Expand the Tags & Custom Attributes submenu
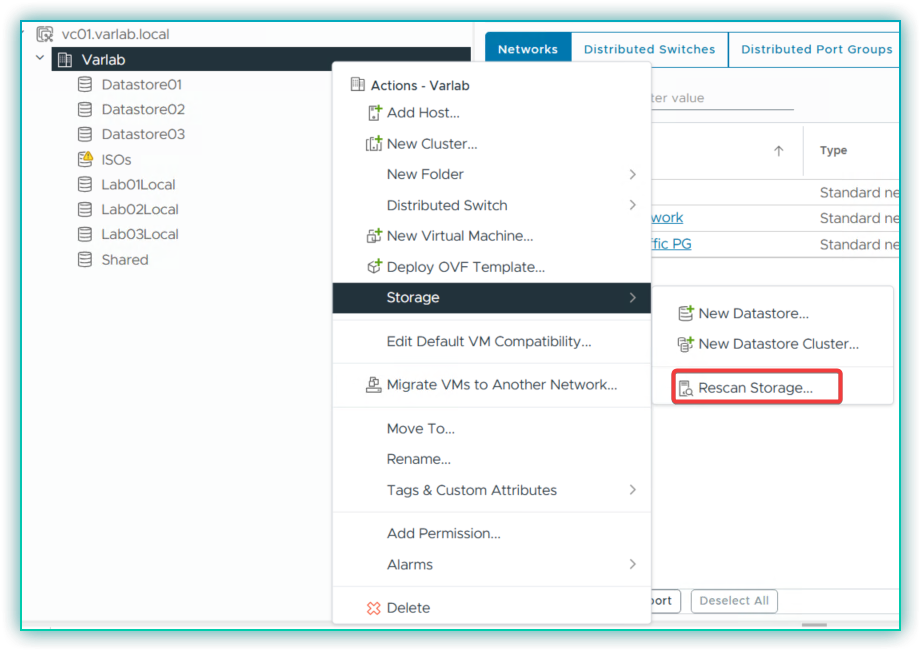The width and height of the screenshot is (921, 651). click(632, 490)
